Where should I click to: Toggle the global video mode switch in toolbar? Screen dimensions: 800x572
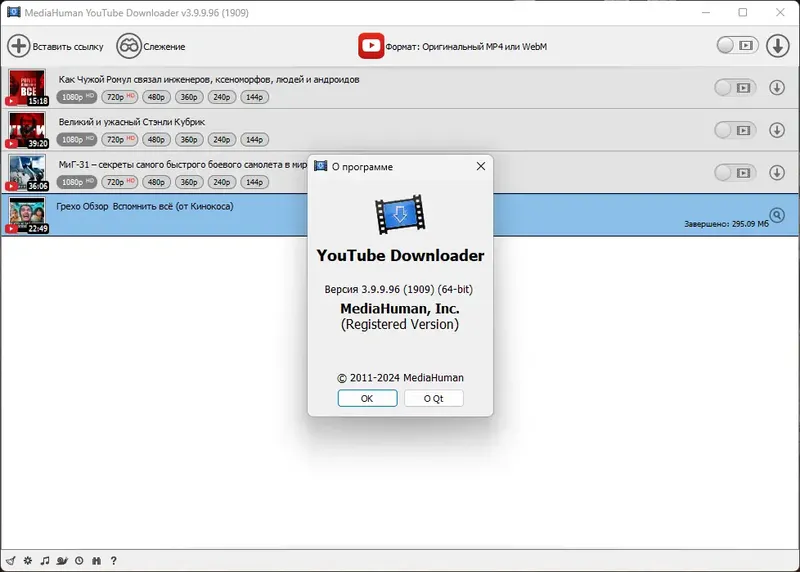pos(737,45)
